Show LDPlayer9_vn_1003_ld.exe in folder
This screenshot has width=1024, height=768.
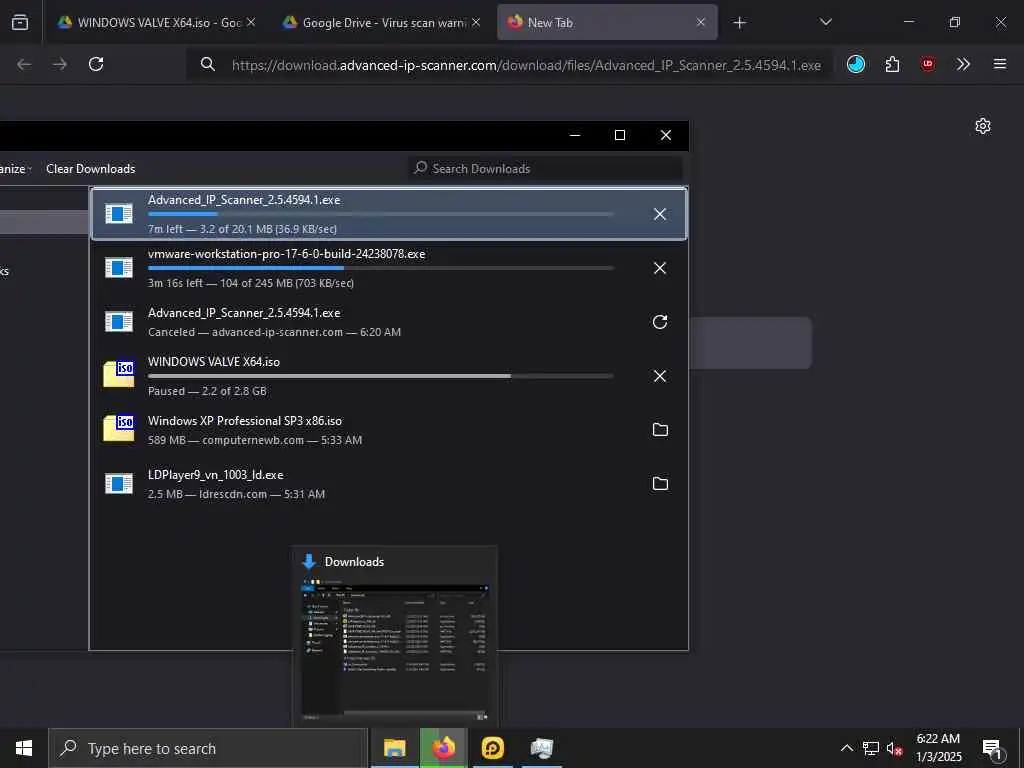[660, 484]
